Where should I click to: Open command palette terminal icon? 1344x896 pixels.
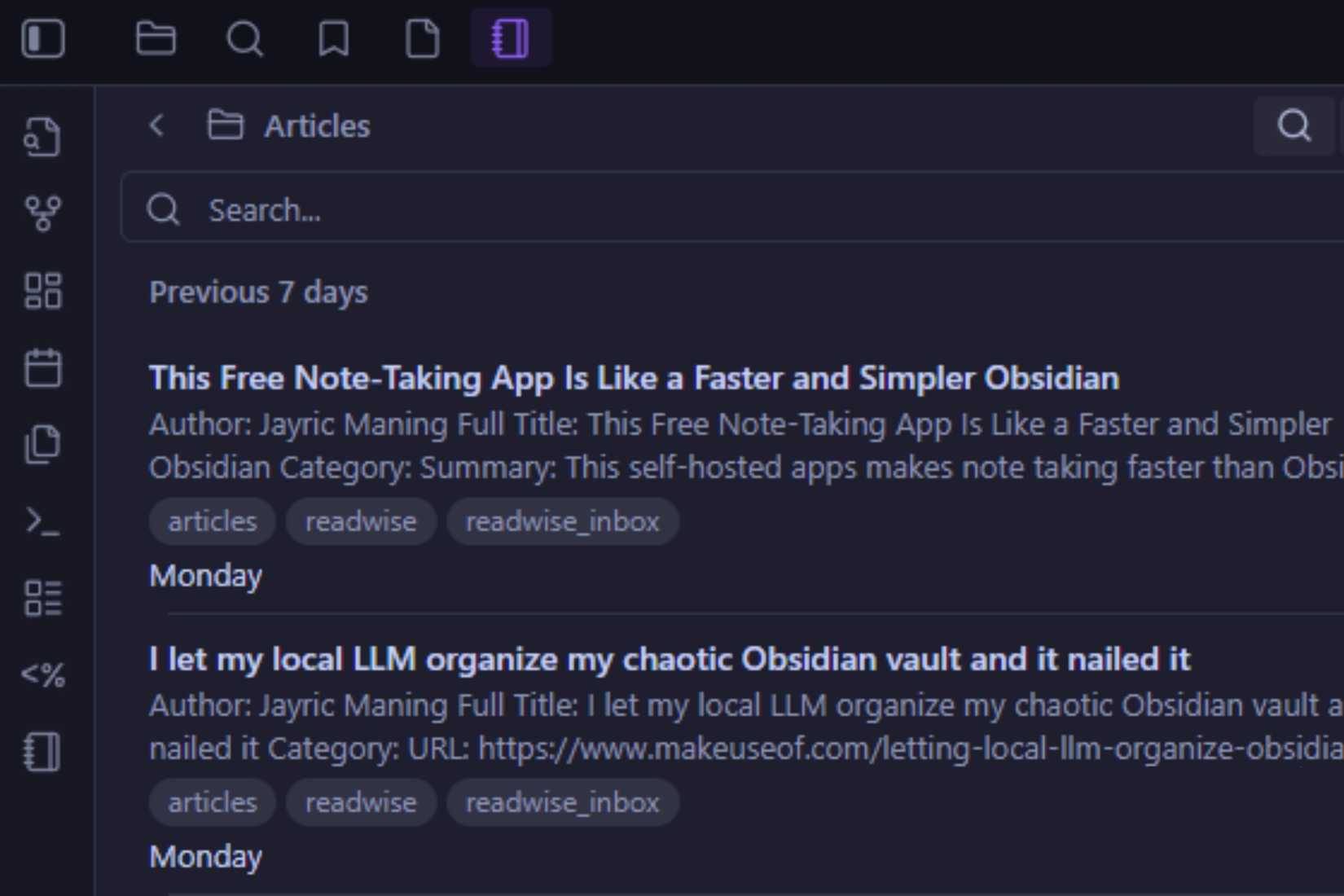[x=42, y=521]
